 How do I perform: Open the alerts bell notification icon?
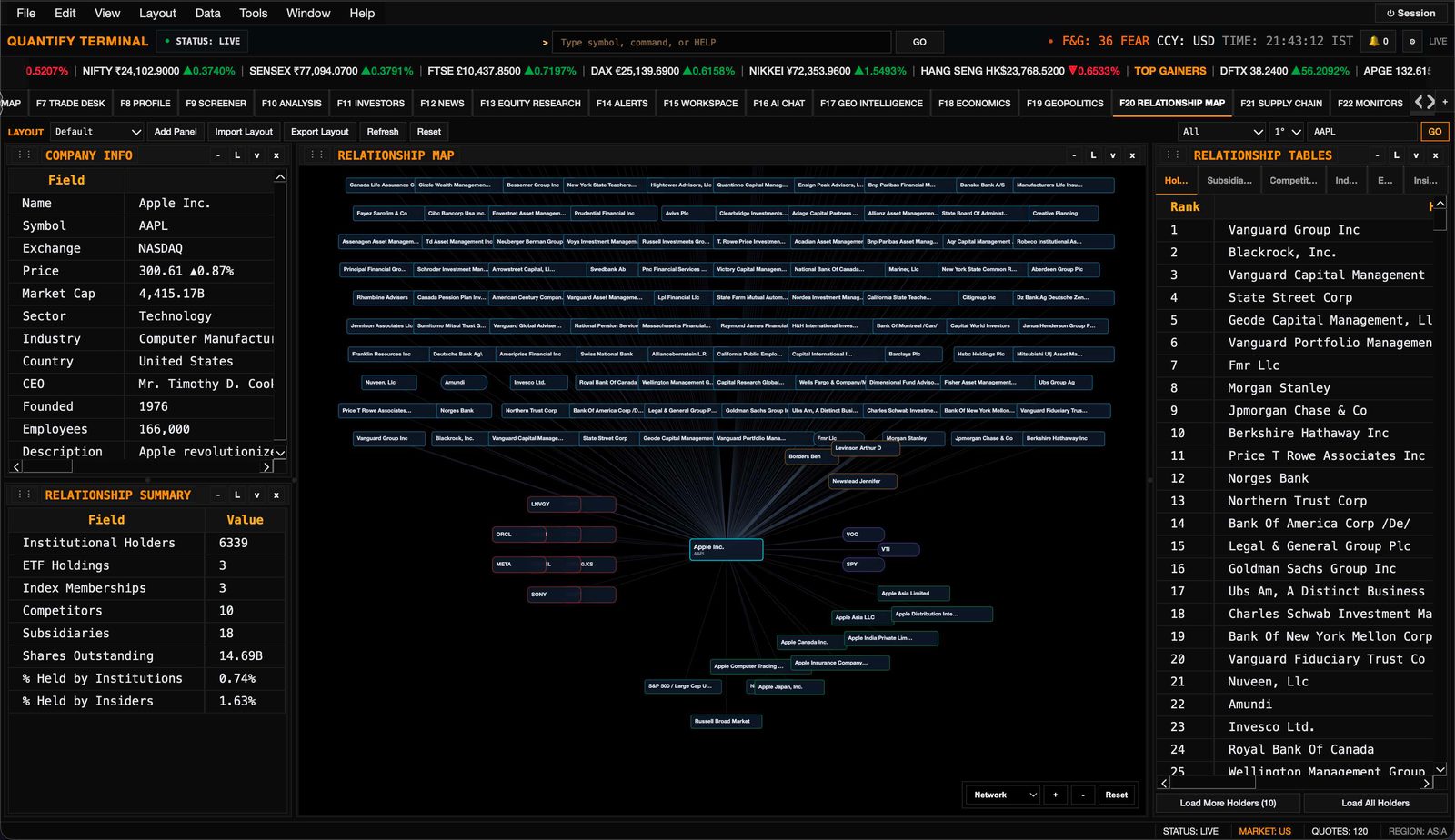coord(1379,41)
